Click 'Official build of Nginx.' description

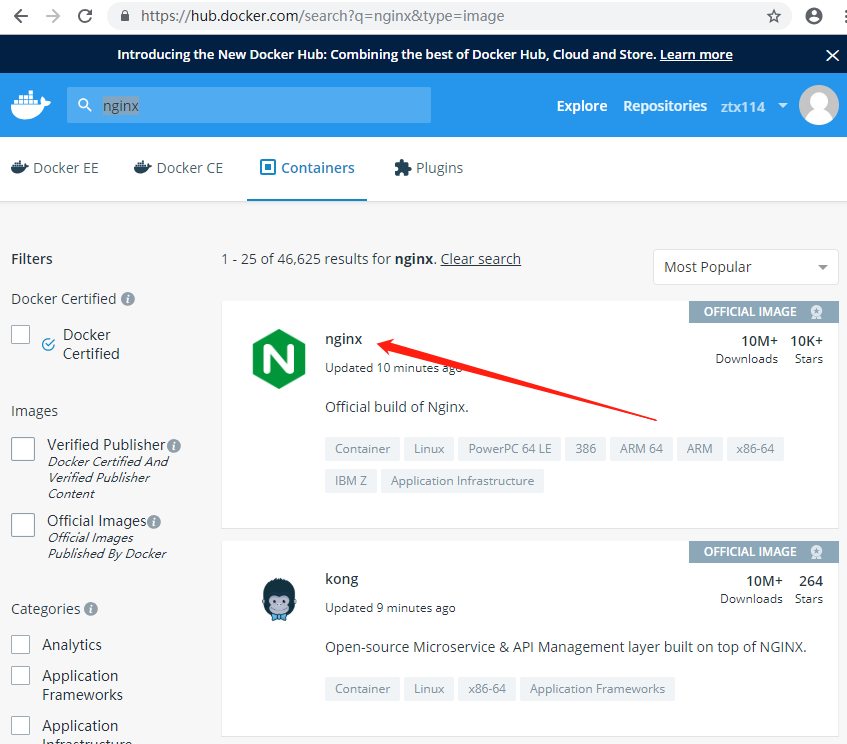[396, 407]
